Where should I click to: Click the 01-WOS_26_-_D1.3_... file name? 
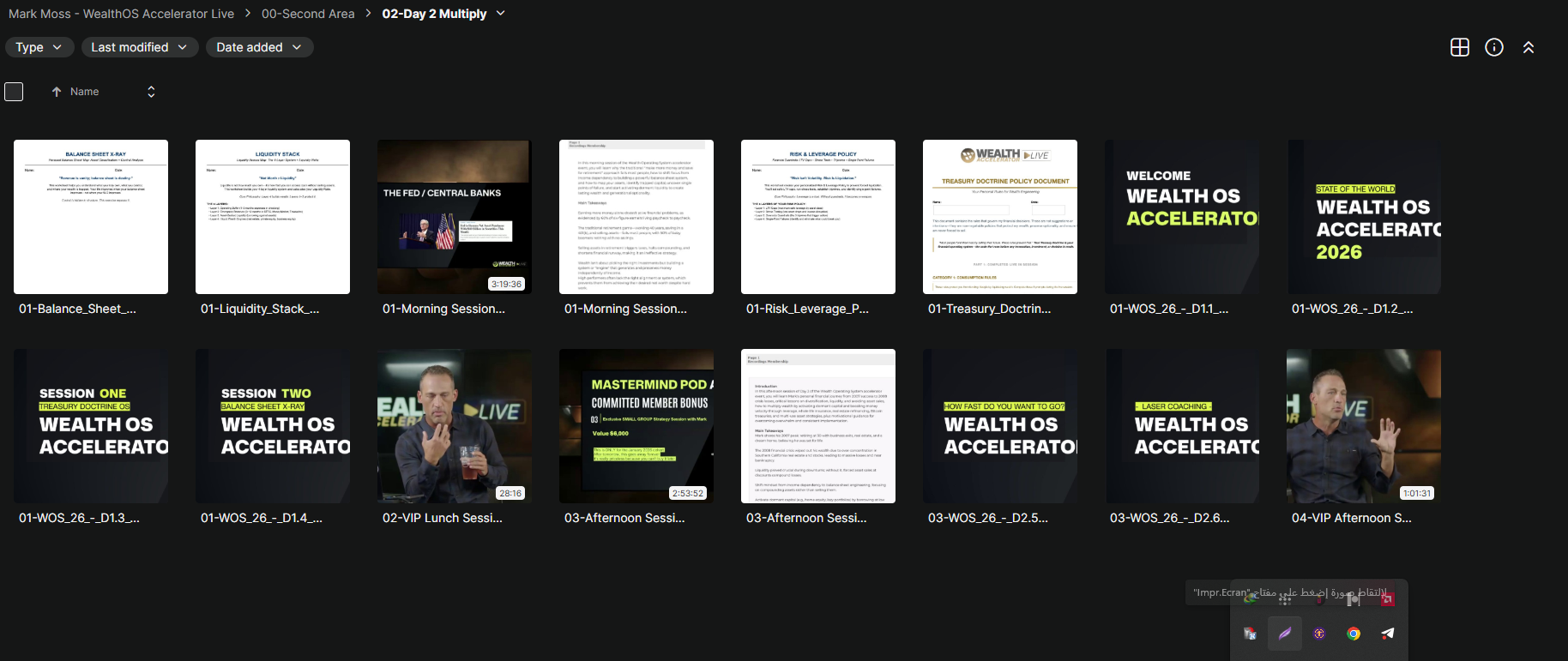click(x=79, y=518)
